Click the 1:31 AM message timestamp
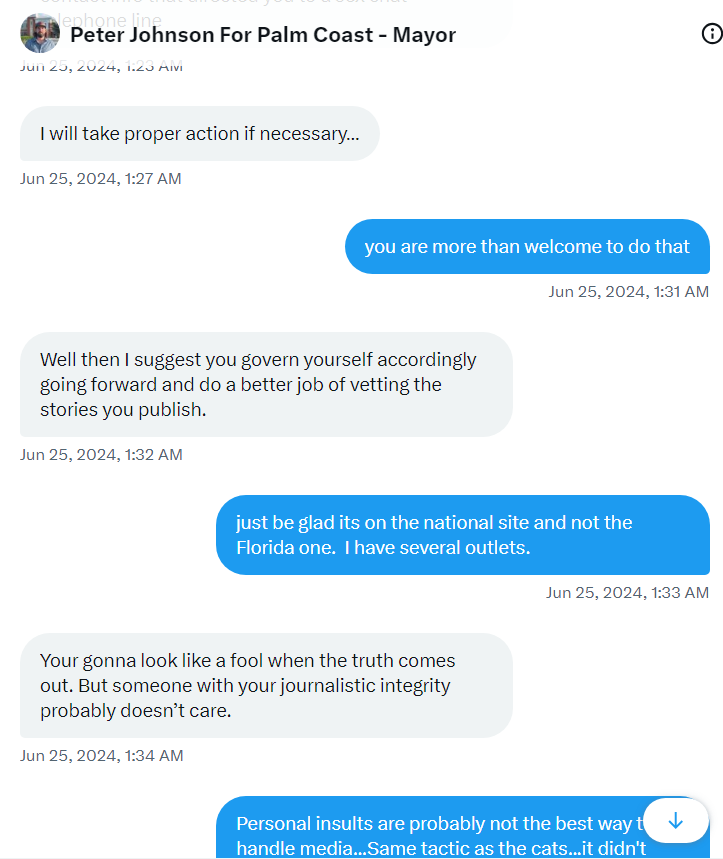Viewport: 723px width, 859px height. click(628, 292)
